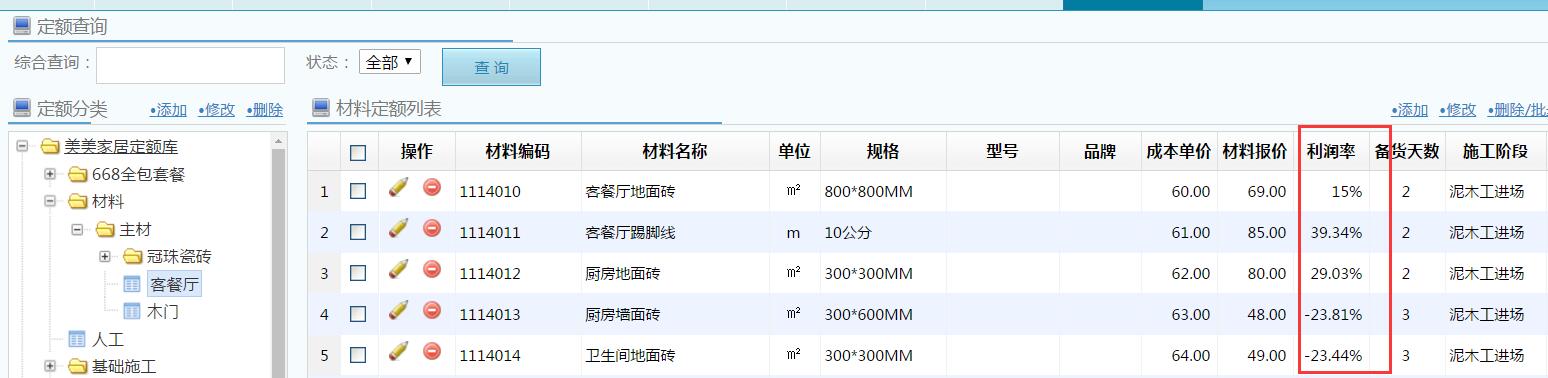Delete row 1114010 with red icon
1548x378 pixels.
432,187
